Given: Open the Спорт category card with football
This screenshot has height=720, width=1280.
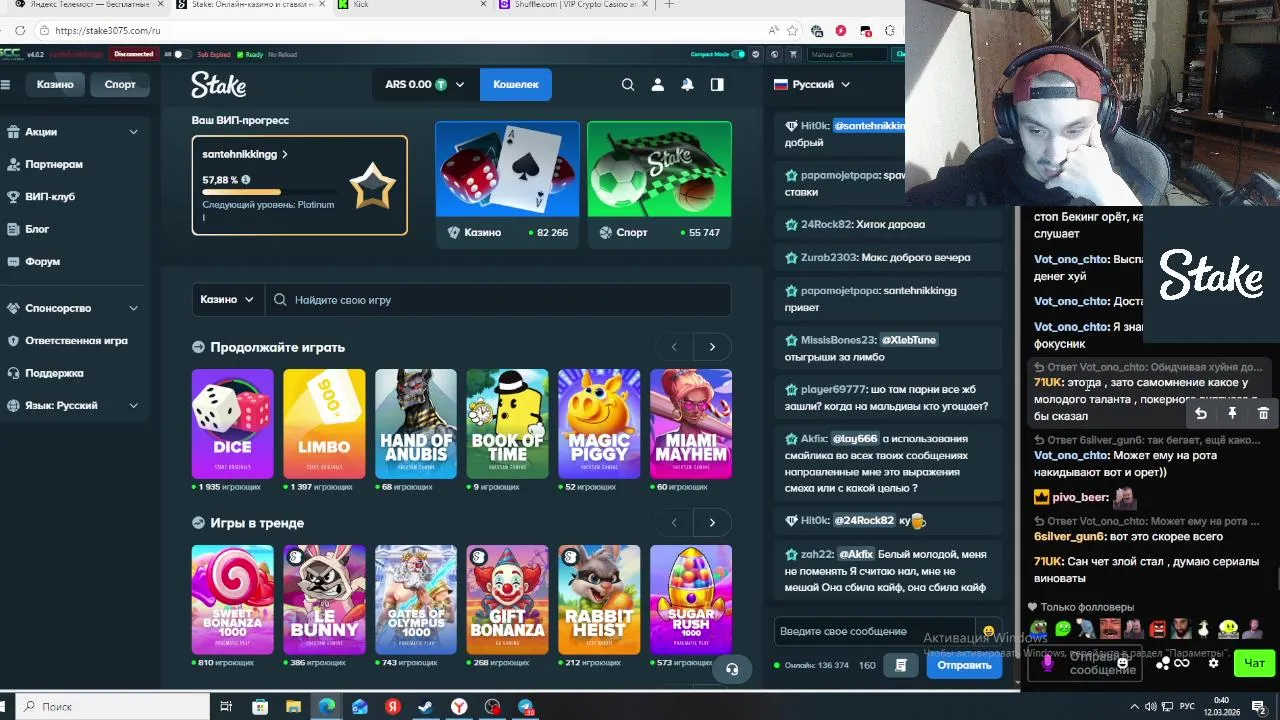Looking at the screenshot, I should click(659, 183).
